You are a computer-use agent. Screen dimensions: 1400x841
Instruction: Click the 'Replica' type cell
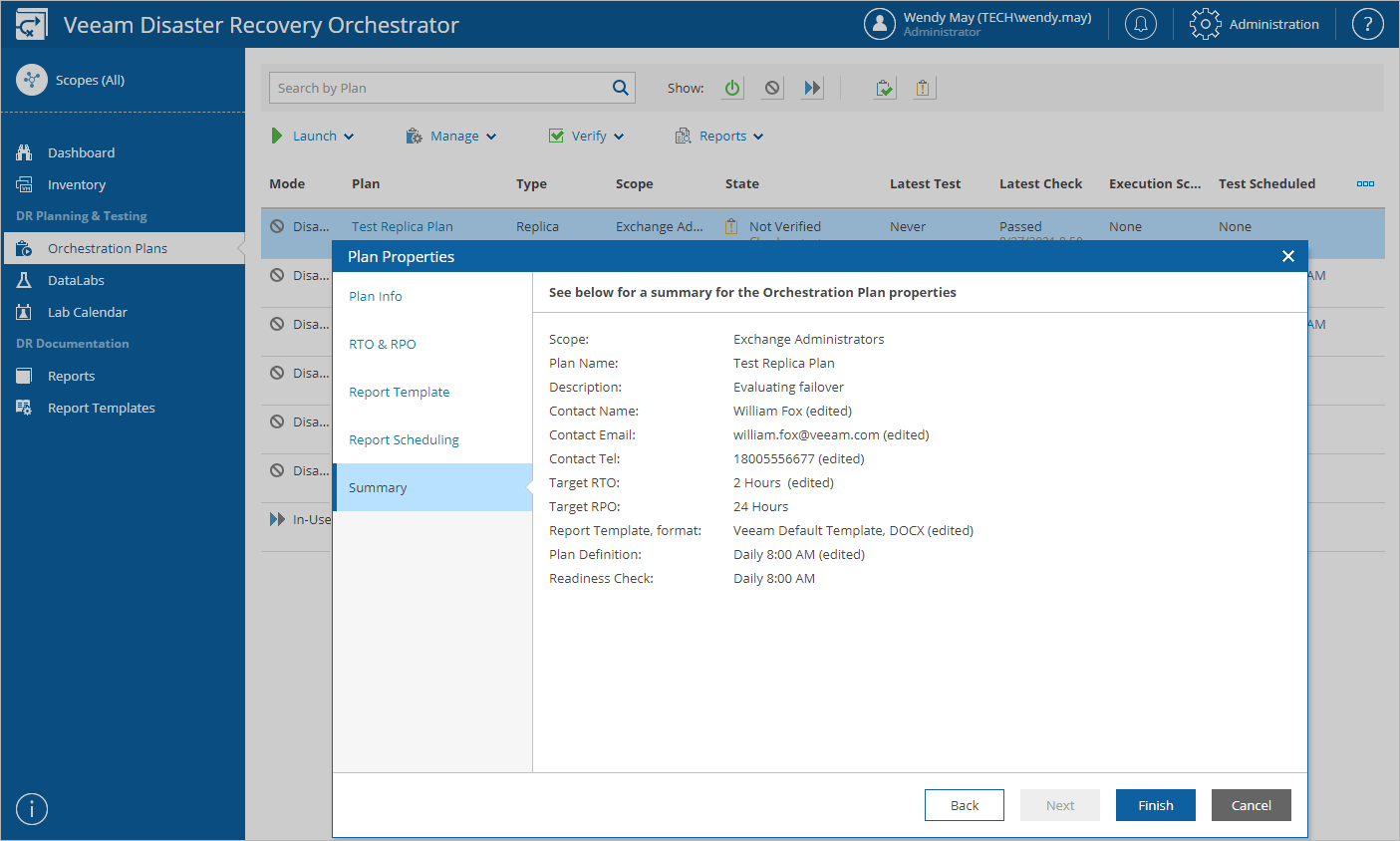click(x=537, y=226)
